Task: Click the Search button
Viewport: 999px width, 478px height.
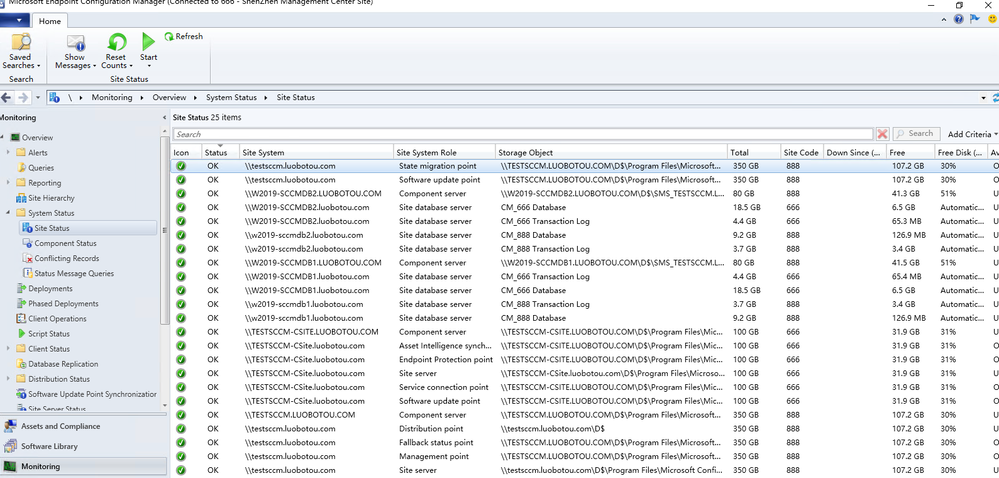Action: tap(916, 134)
